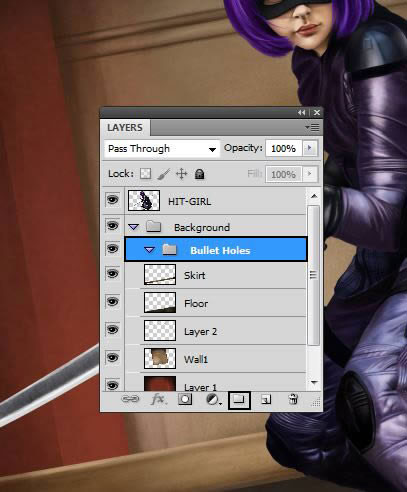Toggle Layer 1 visibility eye
Viewport: 407px width, 492px height.
[113, 385]
